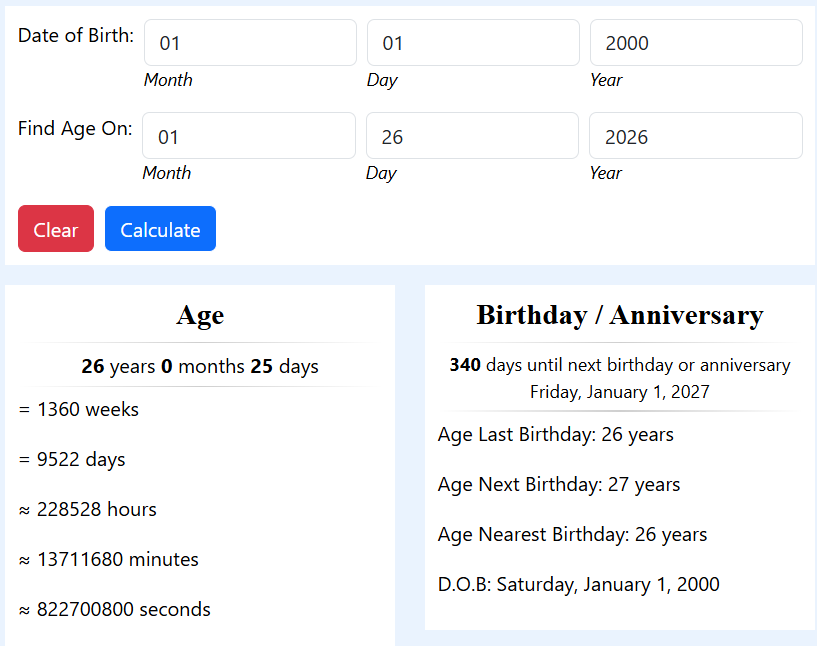Click the 26 years 0 months 25 days result
This screenshot has width=817, height=646.
200,366
